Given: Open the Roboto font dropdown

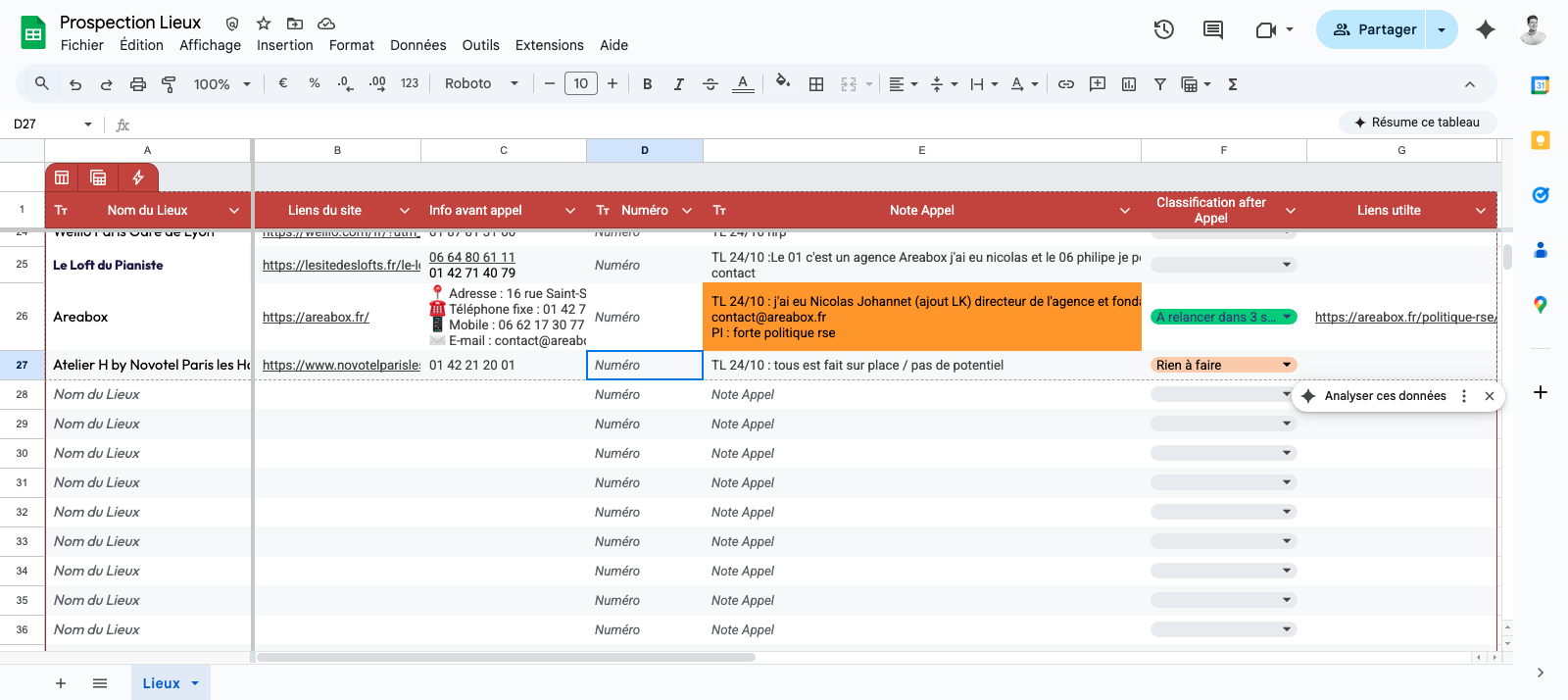Looking at the screenshot, I should pos(481,84).
